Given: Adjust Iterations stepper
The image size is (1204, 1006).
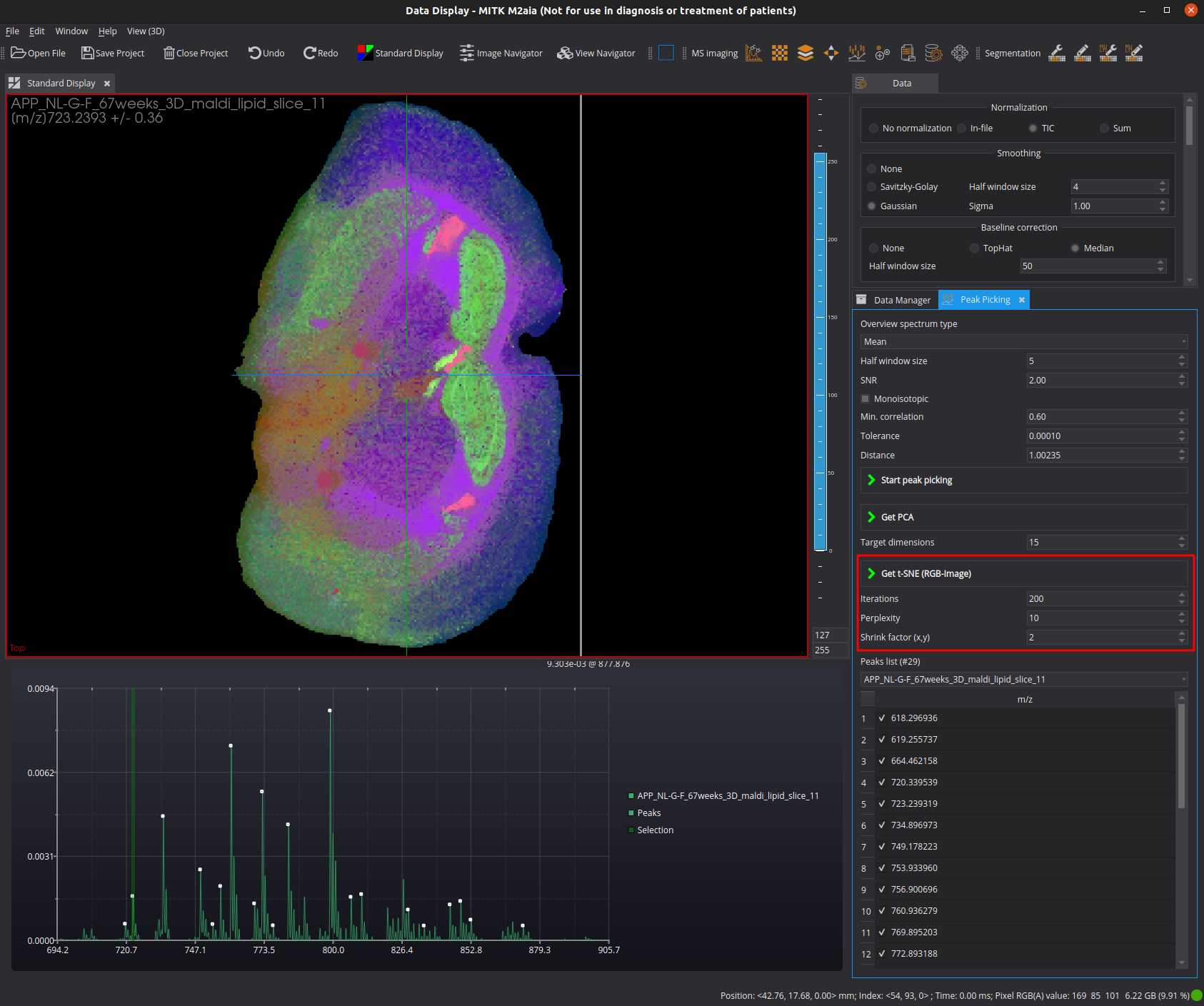Looking at the screenshot, I should point(1182,599).
